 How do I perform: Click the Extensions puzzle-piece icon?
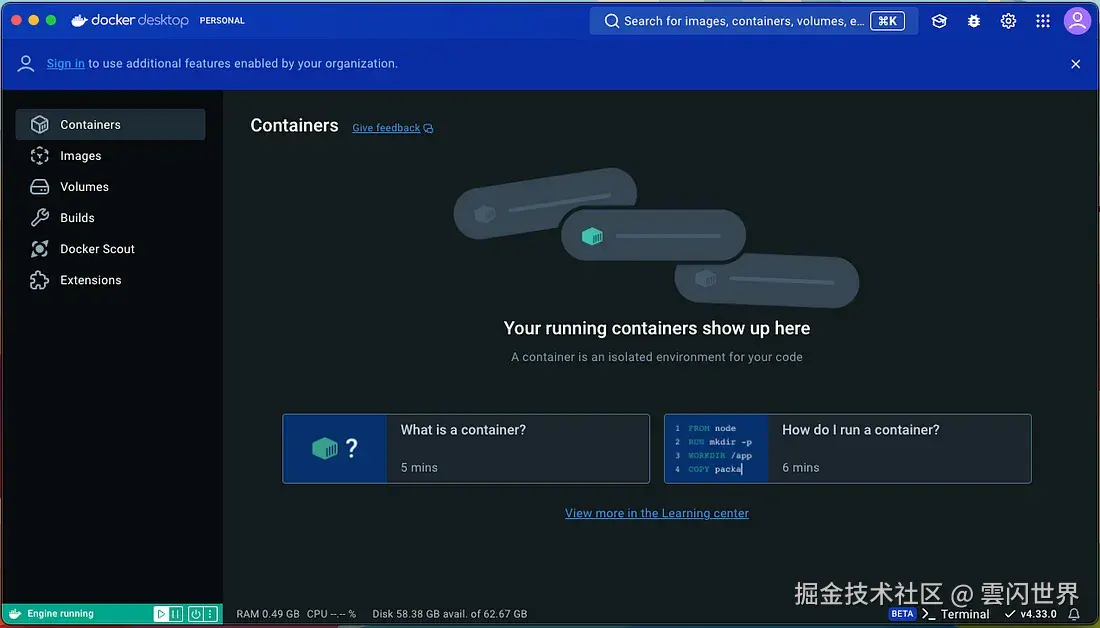click(39, 280)
